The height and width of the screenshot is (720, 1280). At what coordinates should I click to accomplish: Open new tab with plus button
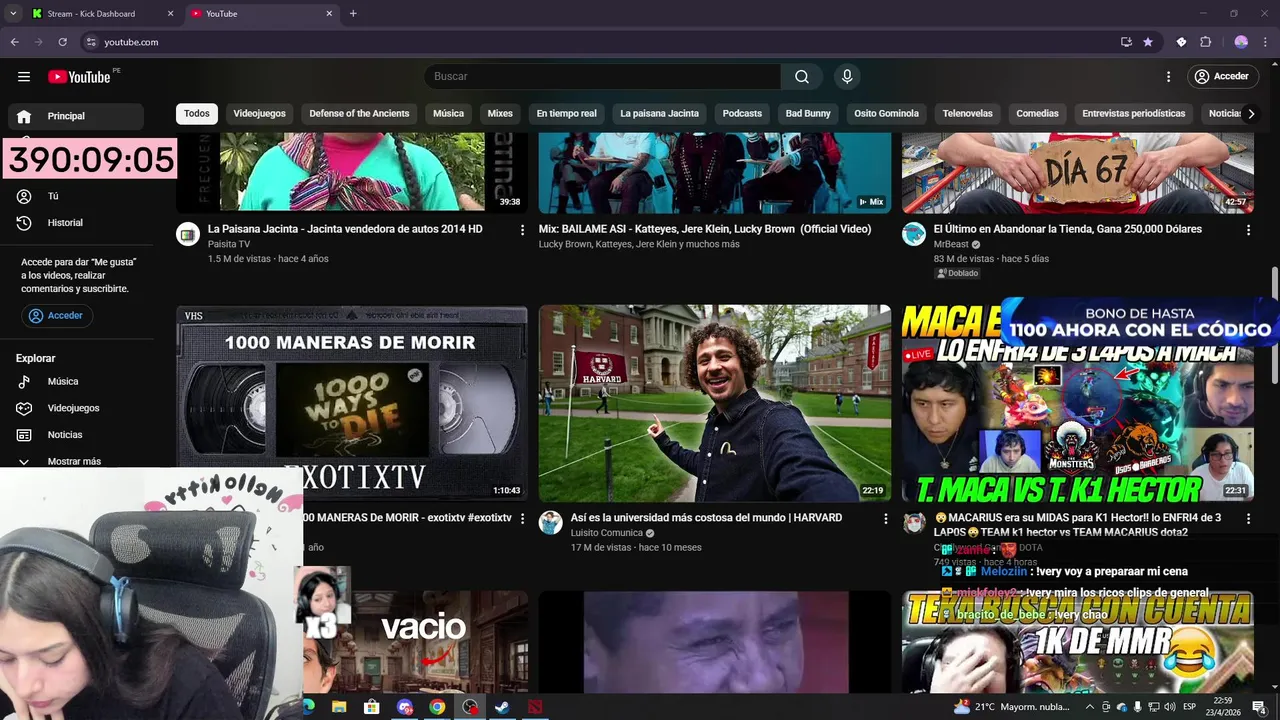(x=353, y=14)
